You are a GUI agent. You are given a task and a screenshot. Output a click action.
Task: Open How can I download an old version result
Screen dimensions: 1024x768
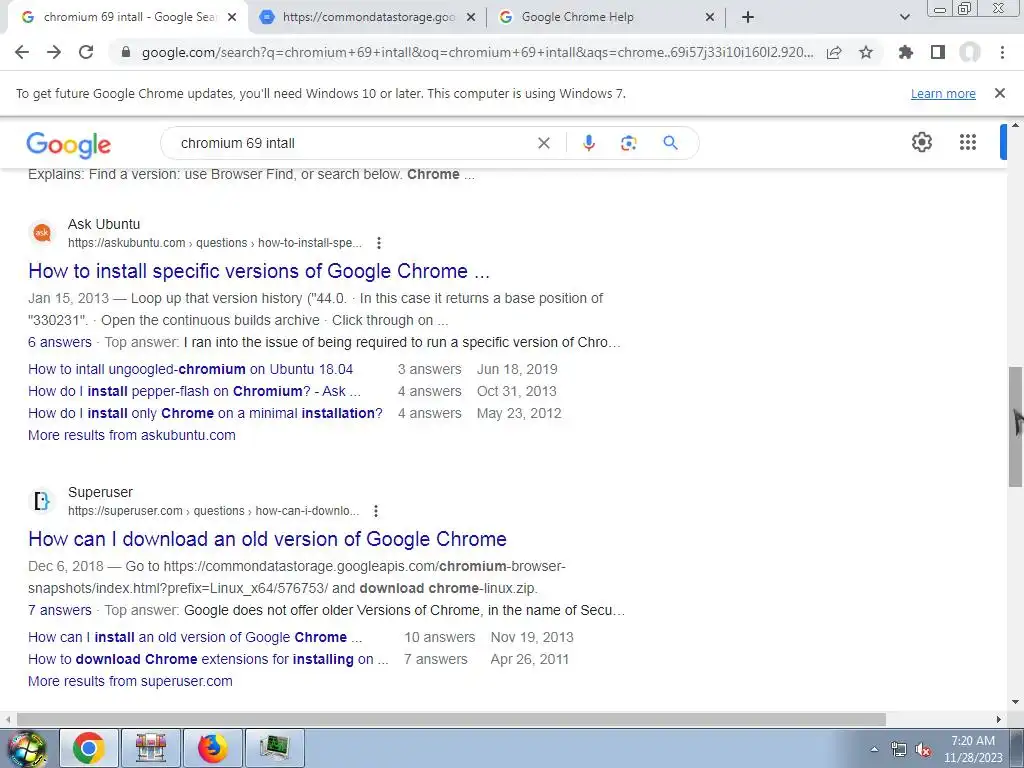[267, 539]
